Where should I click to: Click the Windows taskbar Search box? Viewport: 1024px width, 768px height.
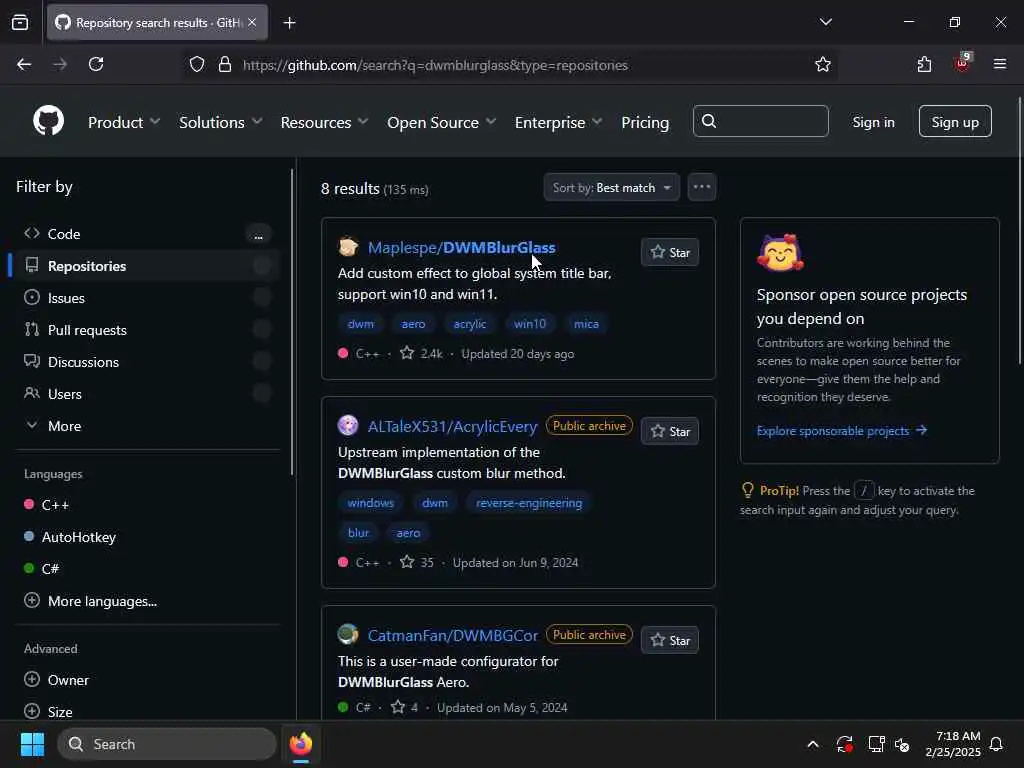(167, 744)
